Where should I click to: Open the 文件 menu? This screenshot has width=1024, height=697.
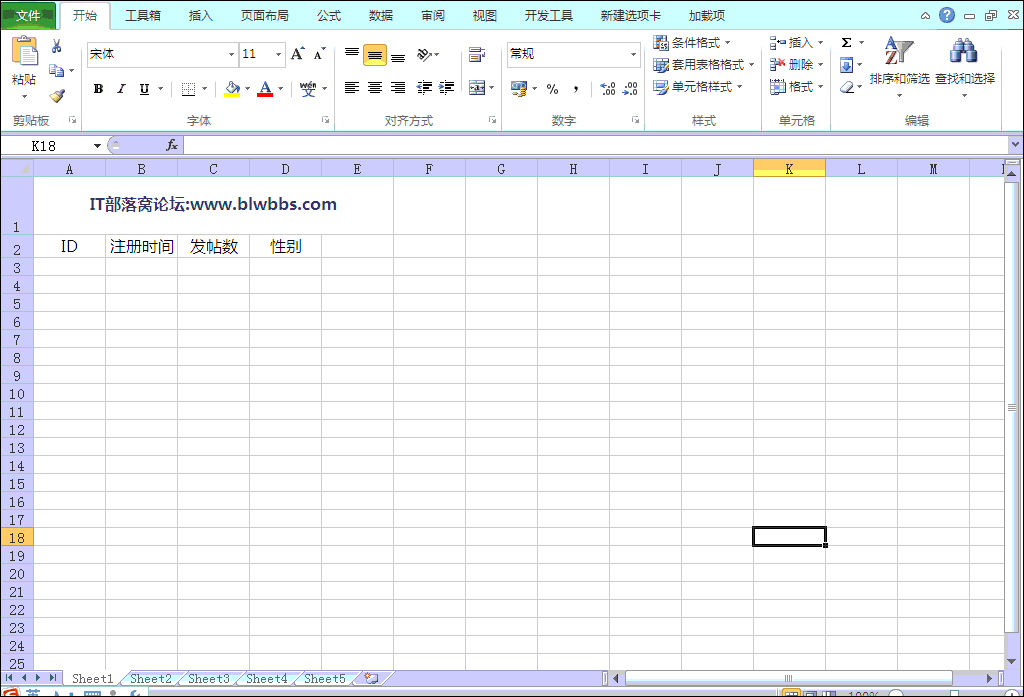point(29,14)
